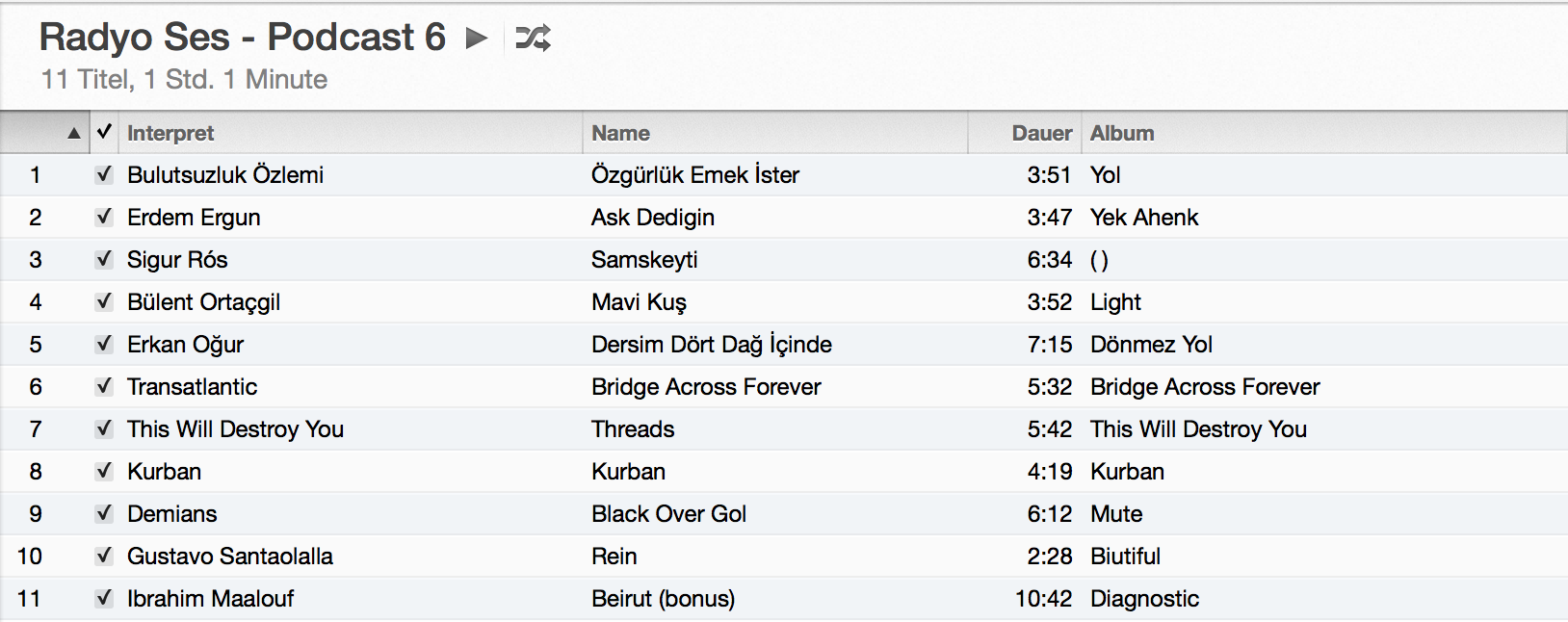Uncheck the Sigur Rós track
The height and width of the screenshot is (622, 1568).
(x=104, y=259)
